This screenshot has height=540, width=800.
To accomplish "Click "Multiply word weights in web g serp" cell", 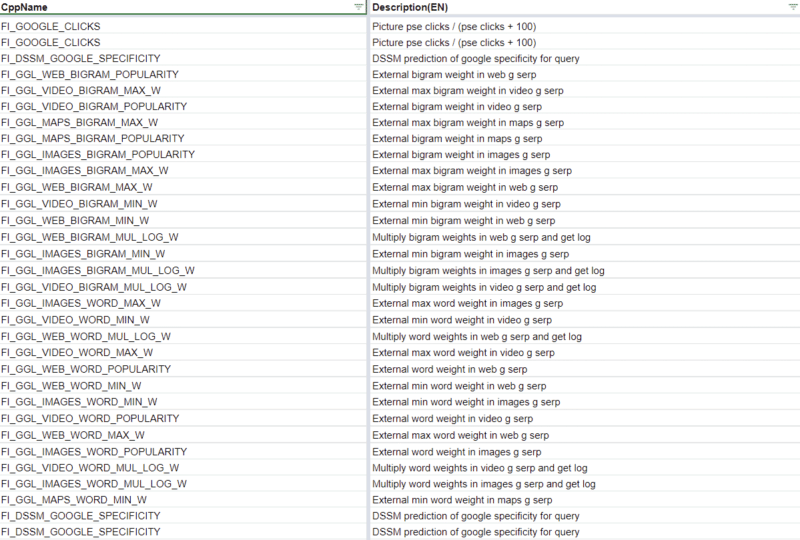I will pyautogui.click(x=584, y=336).
